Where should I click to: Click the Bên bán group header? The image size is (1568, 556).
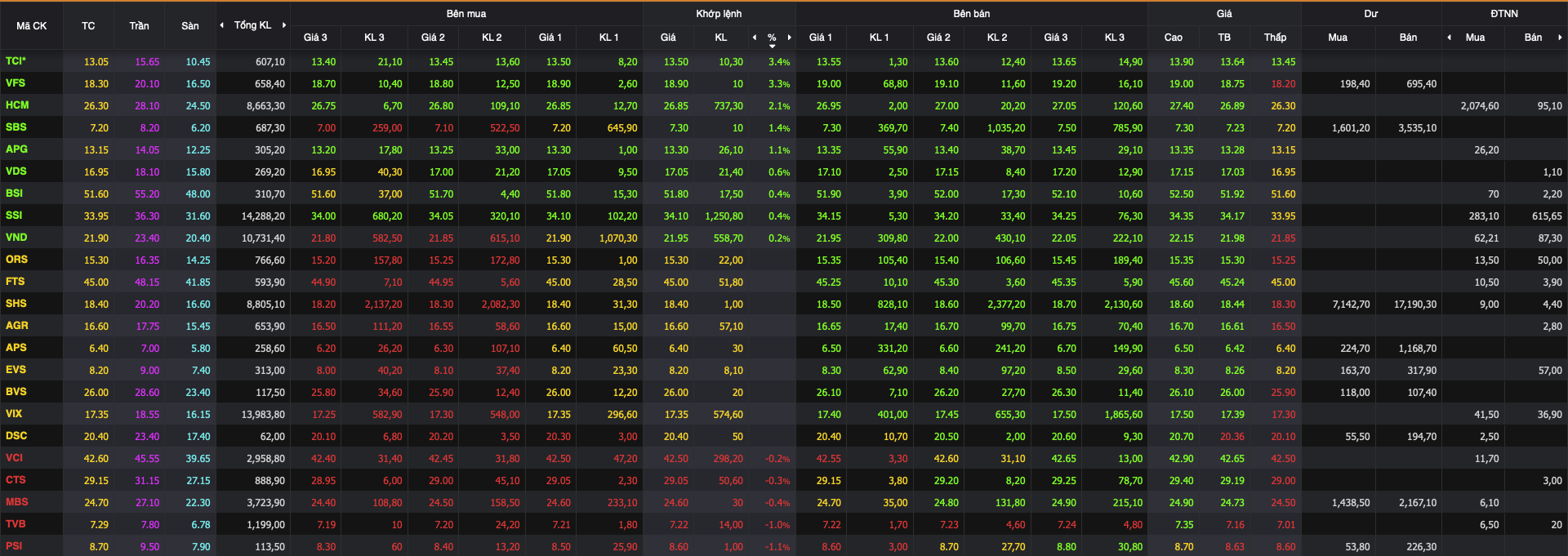972,14
